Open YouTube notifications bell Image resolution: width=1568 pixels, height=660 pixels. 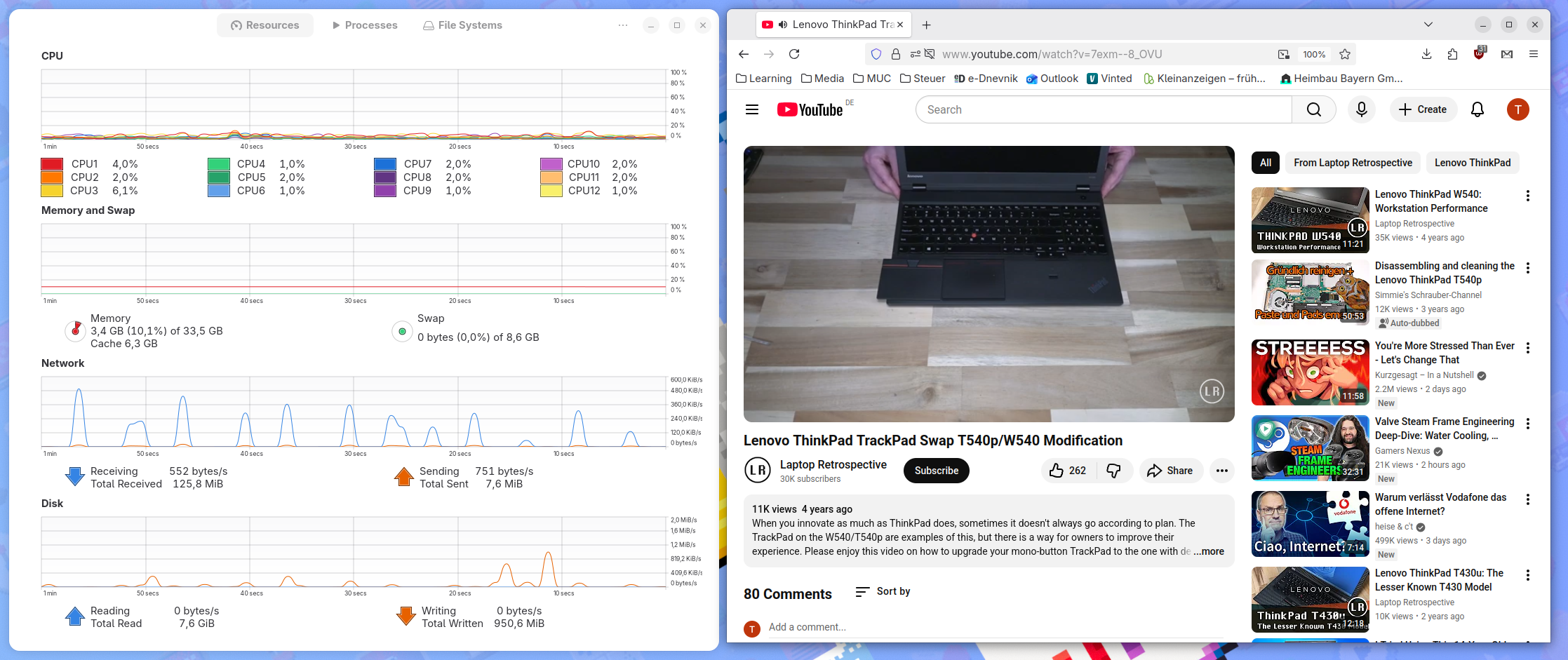[1477, 109]
